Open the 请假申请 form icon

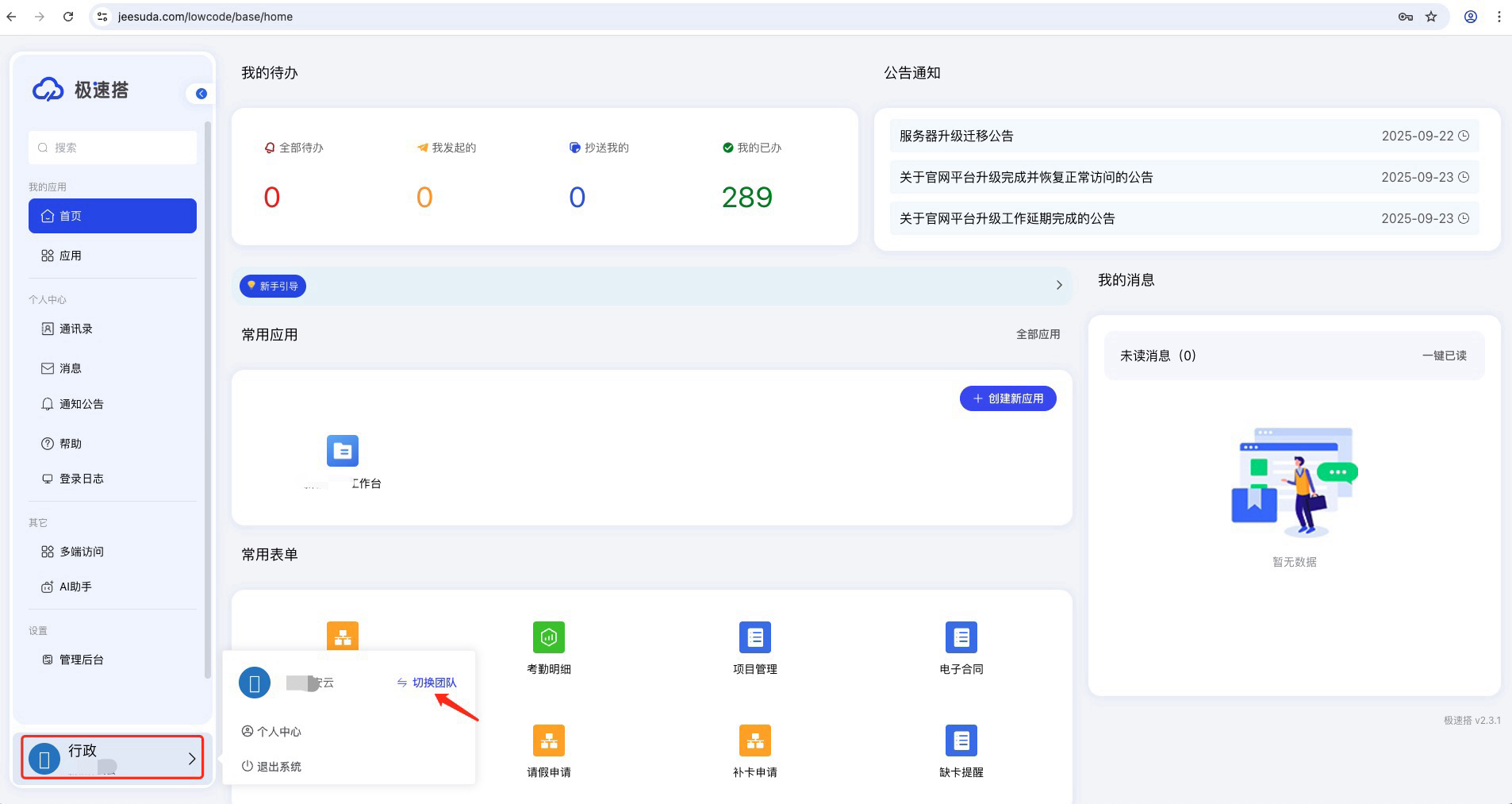pyautogui.click(x=548, y=741)
